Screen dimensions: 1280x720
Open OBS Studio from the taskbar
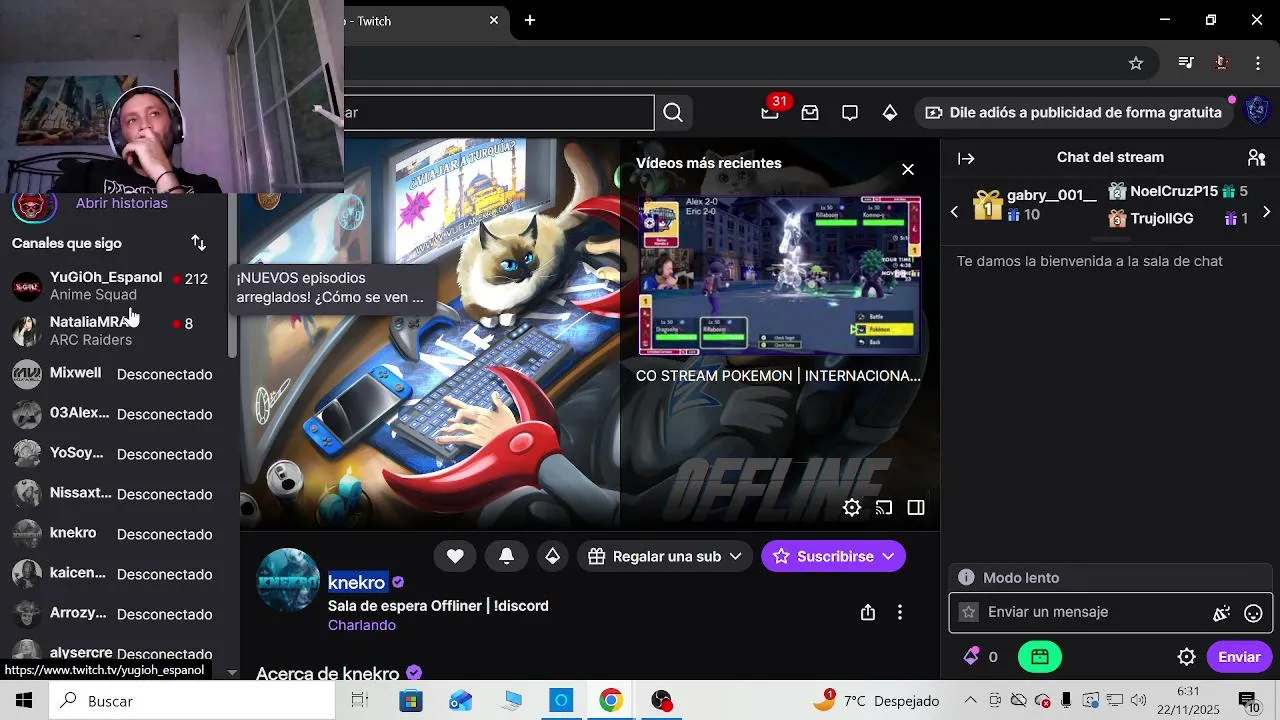click(x=662, y=701)
